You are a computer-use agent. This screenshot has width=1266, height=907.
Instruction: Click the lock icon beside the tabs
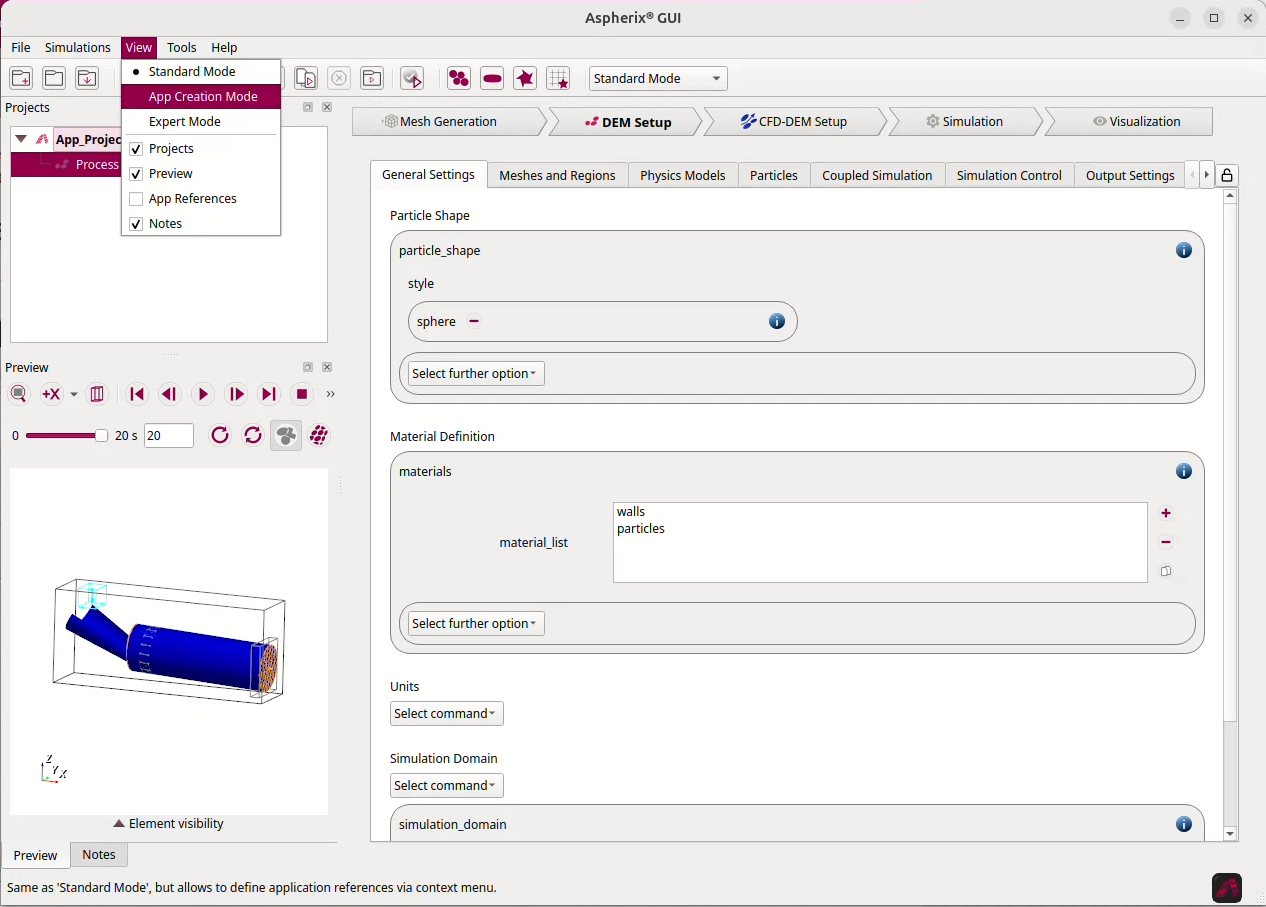tap(1227, 175)
